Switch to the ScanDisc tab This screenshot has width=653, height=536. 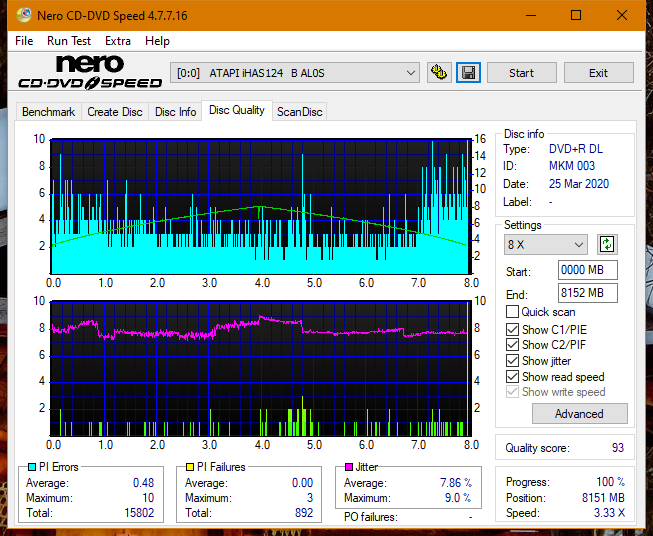point(299,112)
